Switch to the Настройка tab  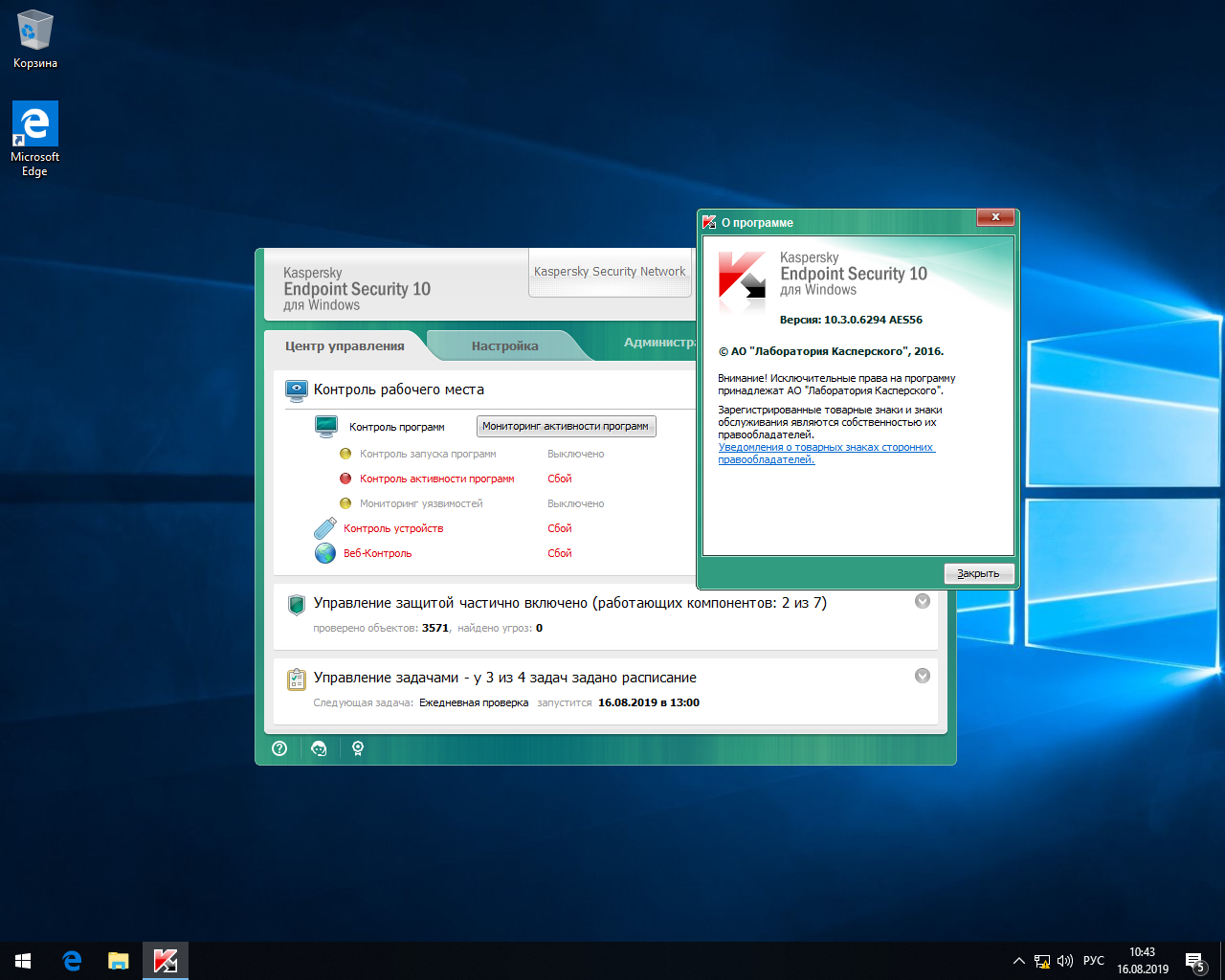point(504,345)
